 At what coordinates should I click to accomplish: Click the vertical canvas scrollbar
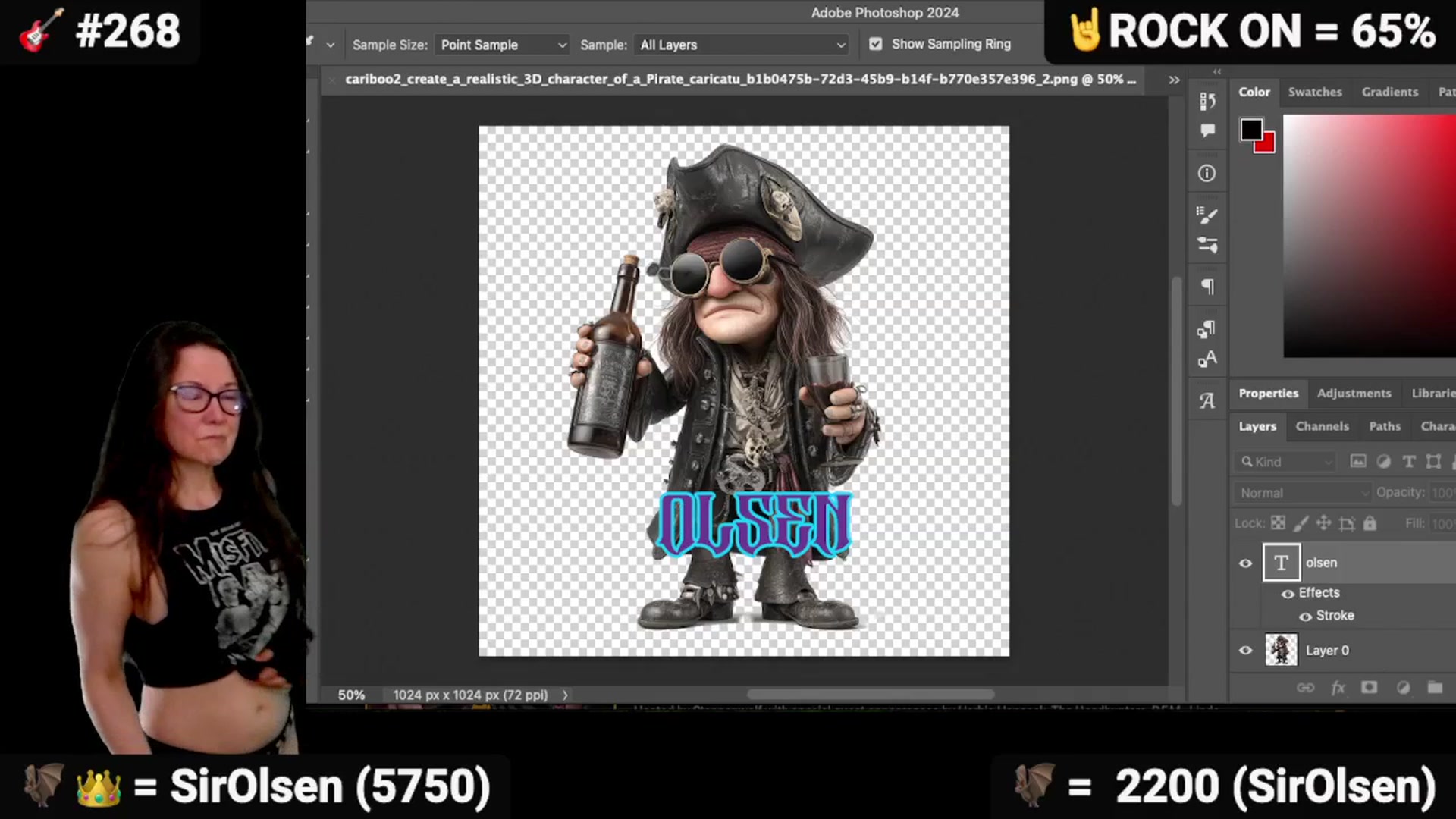click(1176, 391)
